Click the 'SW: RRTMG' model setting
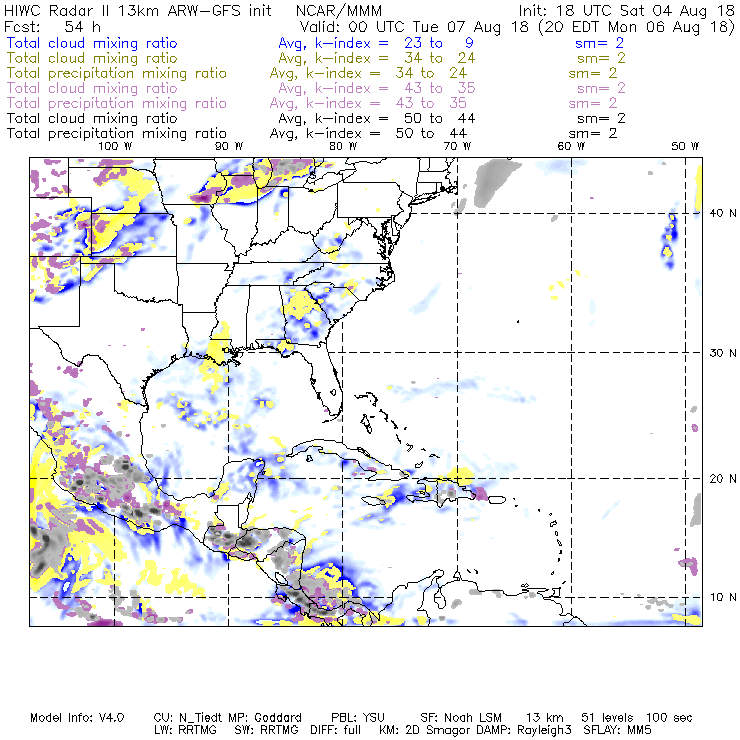Viewport: 740px width, 740px height. point(266,730)
